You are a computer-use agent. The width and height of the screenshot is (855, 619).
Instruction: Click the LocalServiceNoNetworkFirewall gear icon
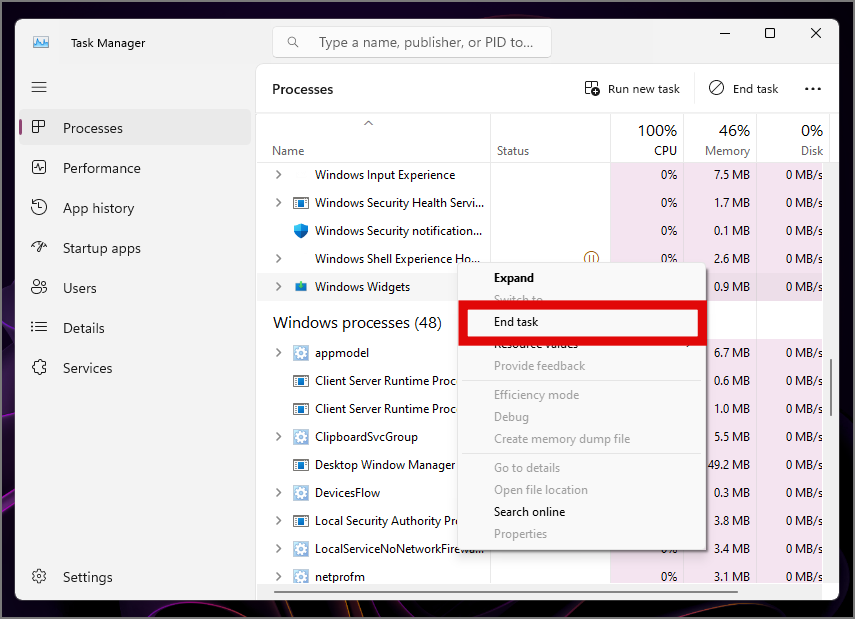(301, 549)
